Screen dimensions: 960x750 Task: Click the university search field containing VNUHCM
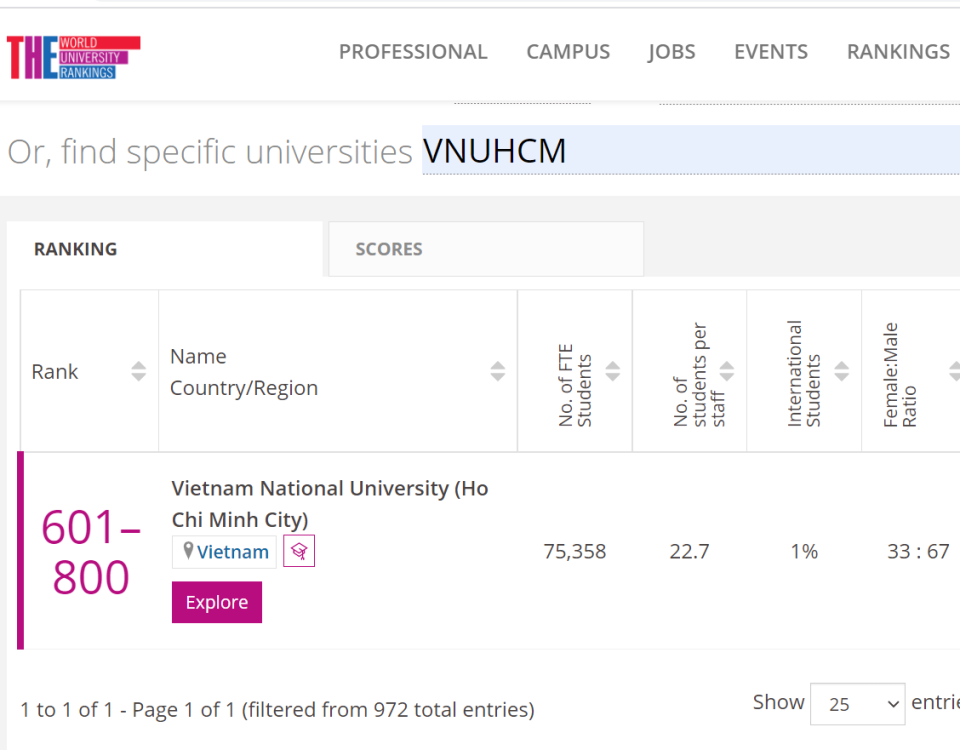pyautogui.click(x=691, y=151)
